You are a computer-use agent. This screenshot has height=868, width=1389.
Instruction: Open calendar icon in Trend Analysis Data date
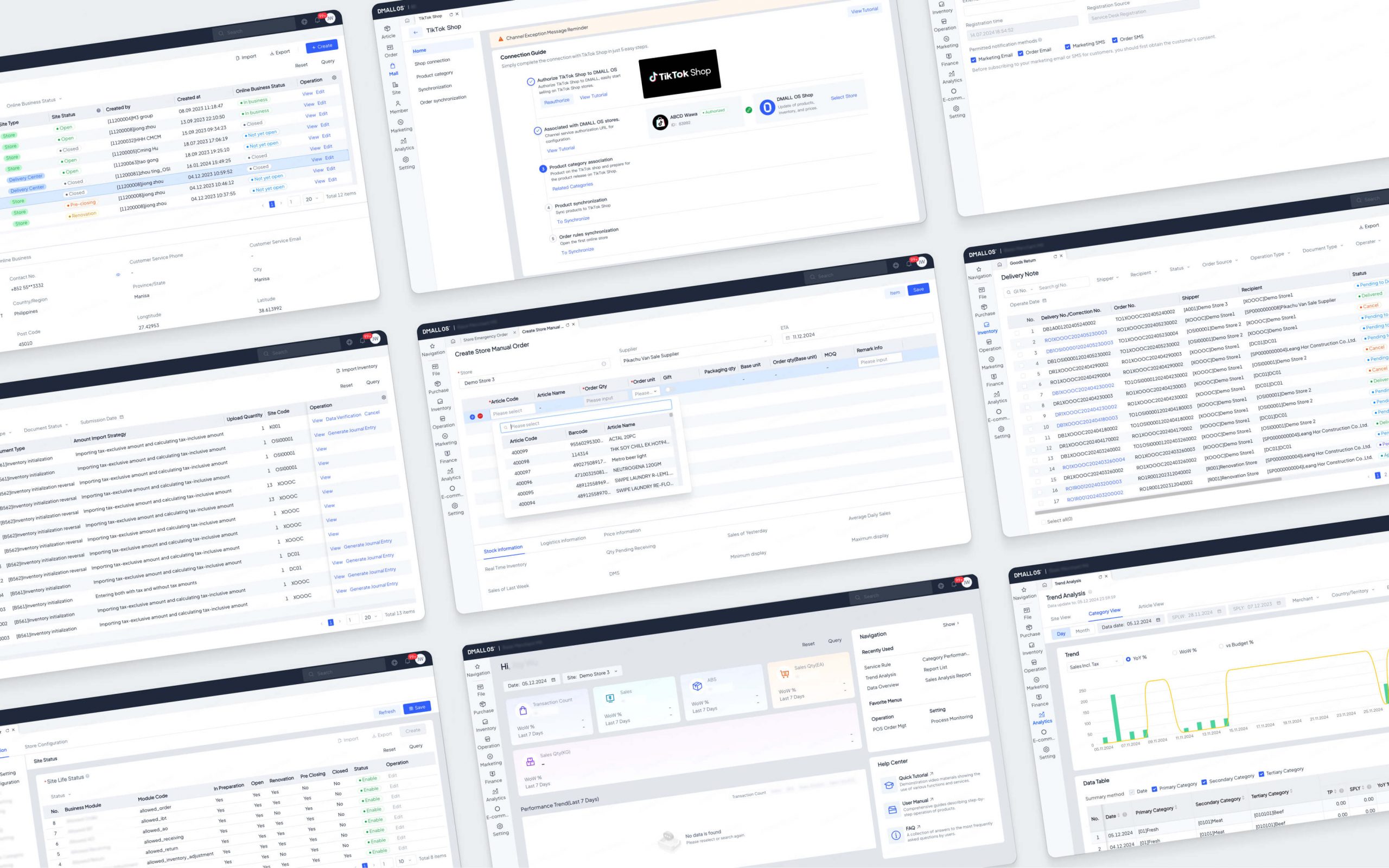pos(1158,620)
